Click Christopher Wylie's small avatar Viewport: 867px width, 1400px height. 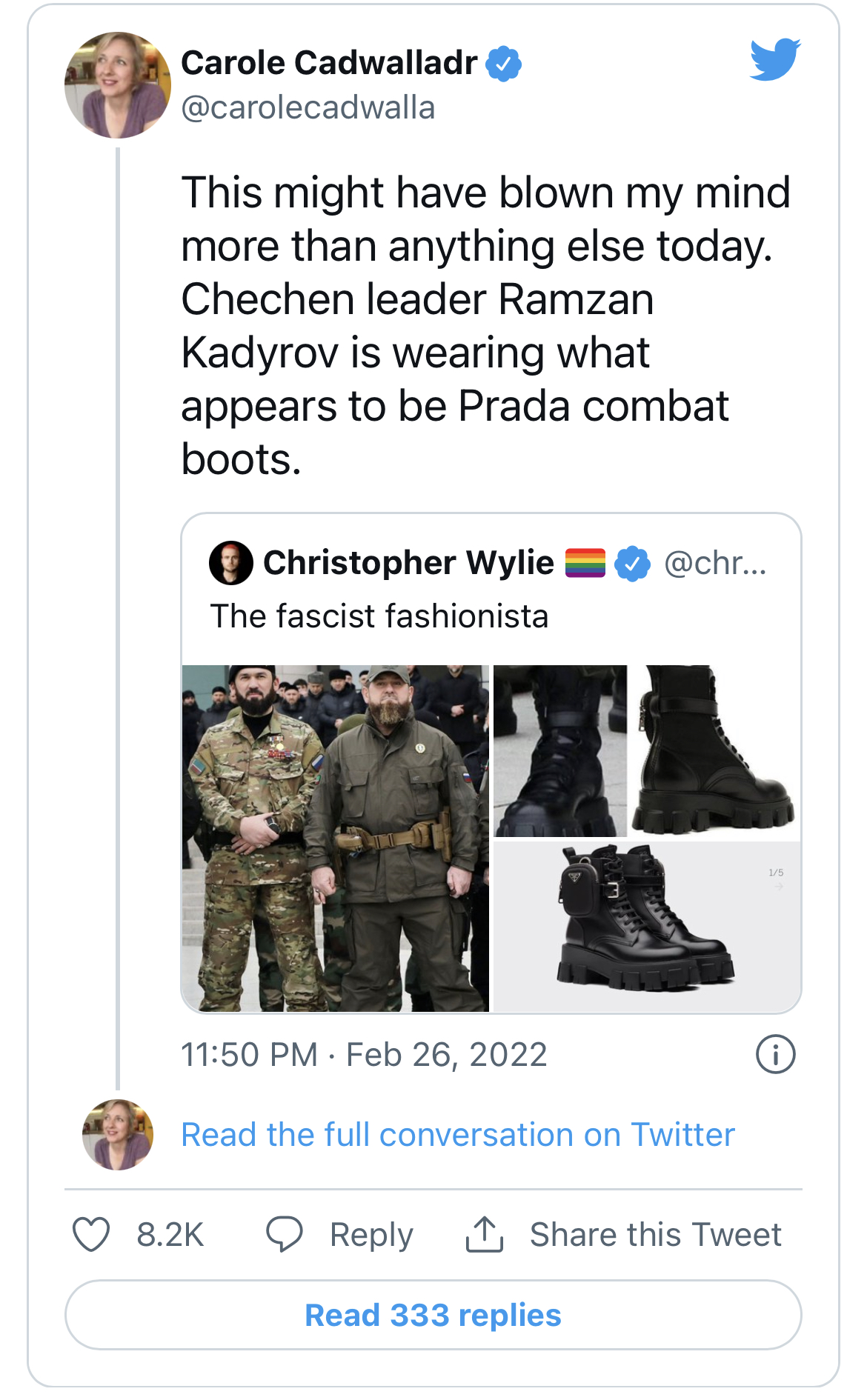[x=231, y=563]
